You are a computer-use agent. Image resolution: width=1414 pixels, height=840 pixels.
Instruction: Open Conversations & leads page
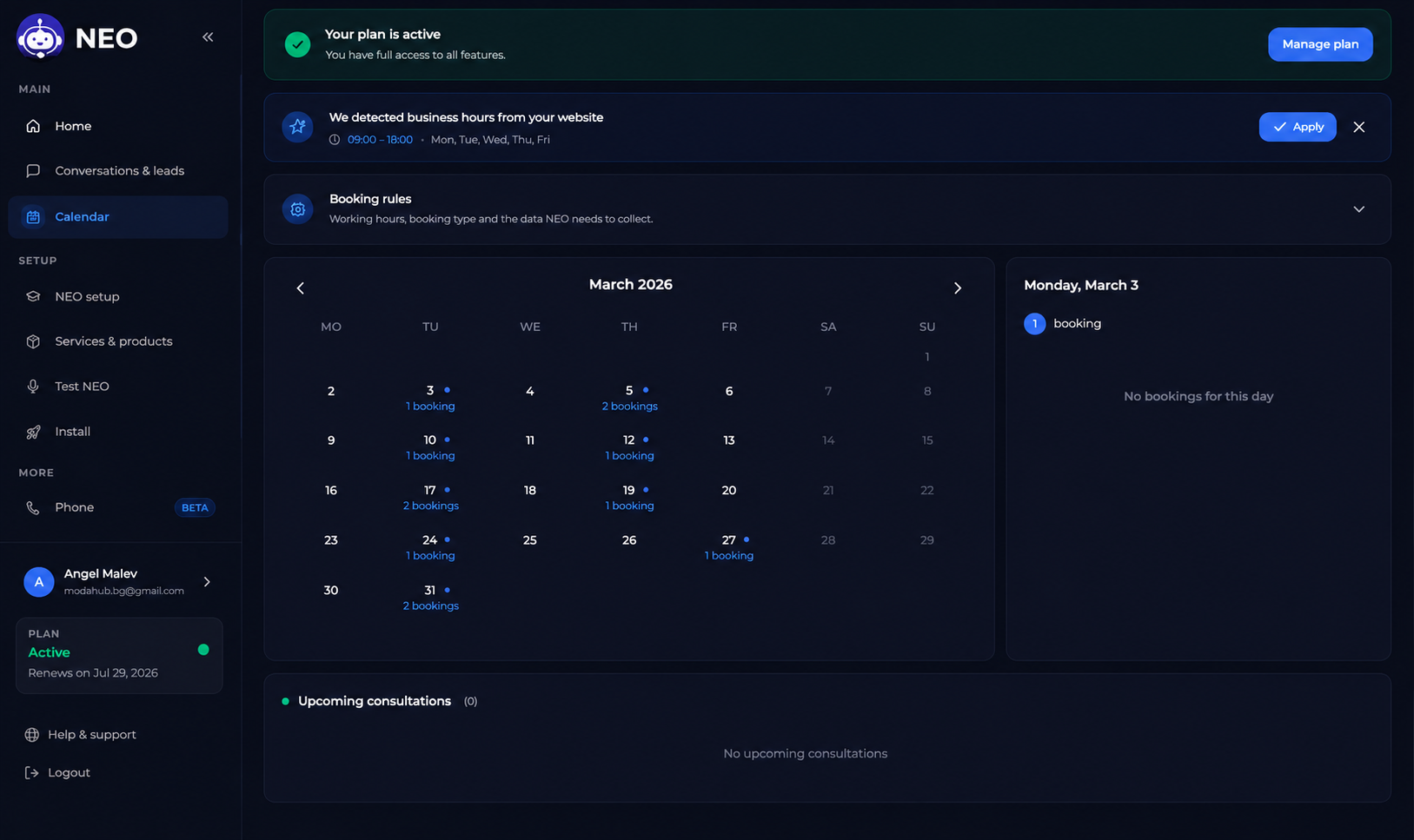click(x=118, y=171)
